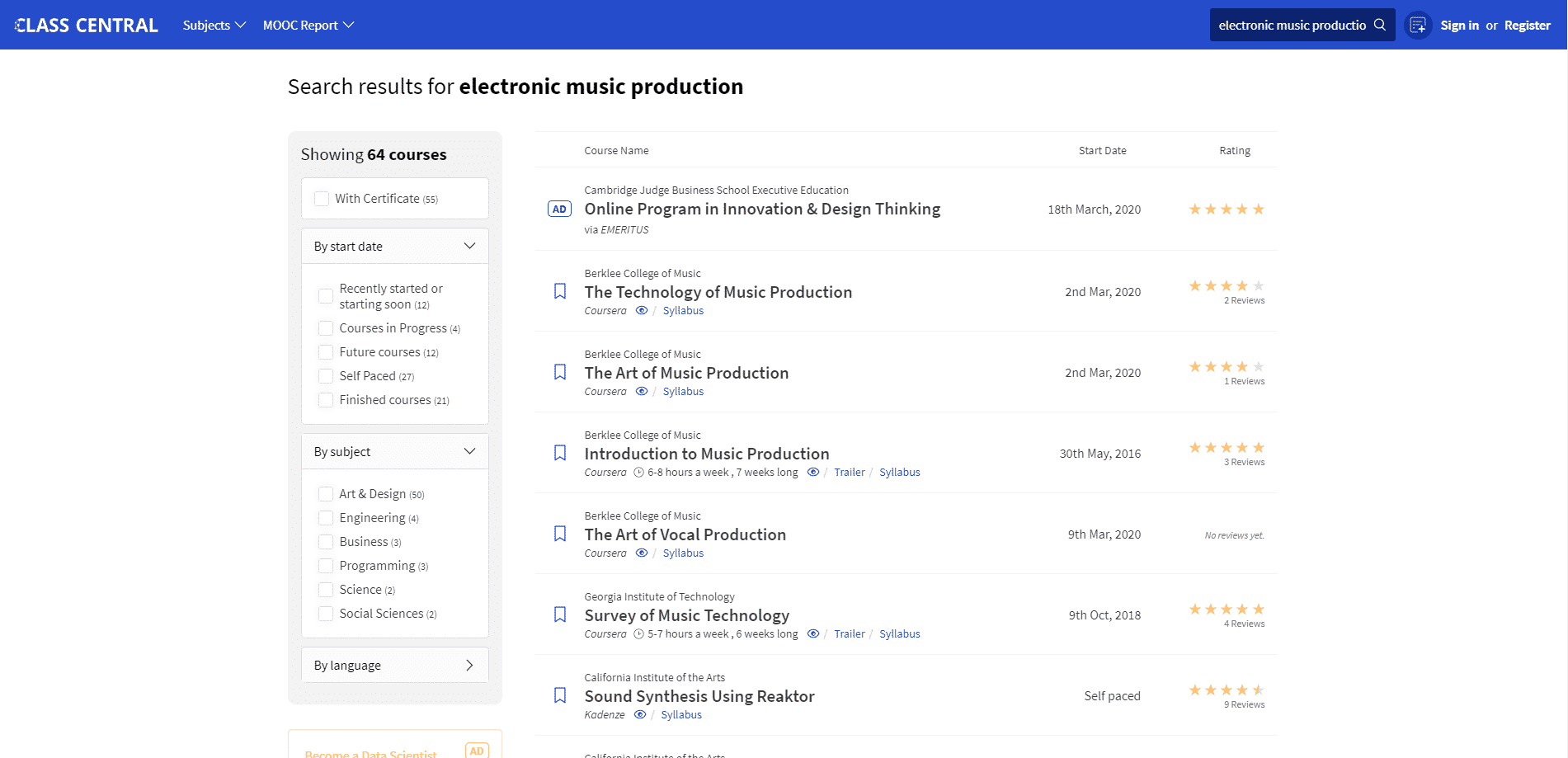The height and width of the screenshot is (758, 1568).
Task: Open Sound Synthesis Using Reaktor course
Action: pyautogui.click(x=699, y=696)
